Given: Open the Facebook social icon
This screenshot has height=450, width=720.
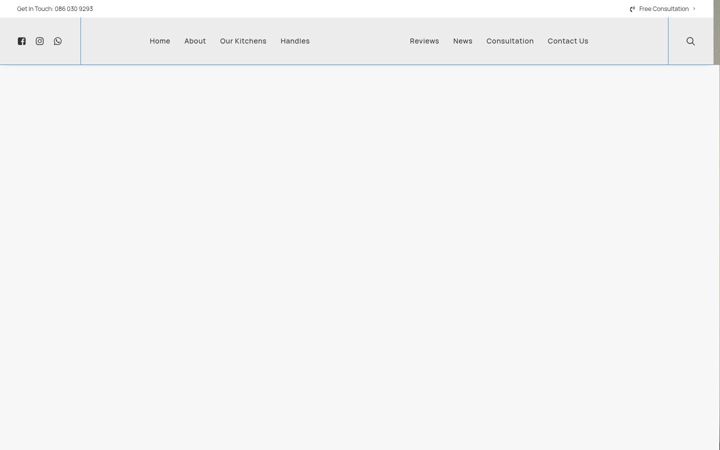Looking at the screenshot, I should [22, 41].
